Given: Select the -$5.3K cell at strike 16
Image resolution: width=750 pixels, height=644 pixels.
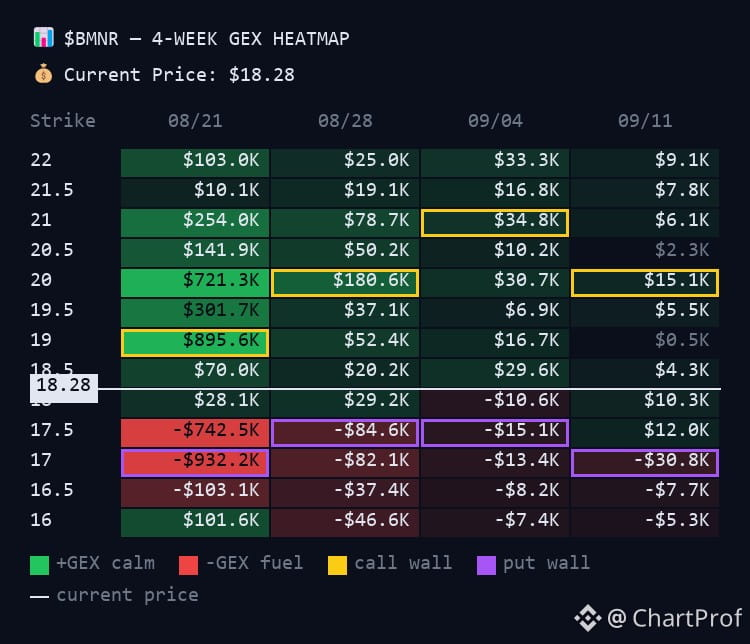Looking at the screenshot, I should (x=645, y=523).
